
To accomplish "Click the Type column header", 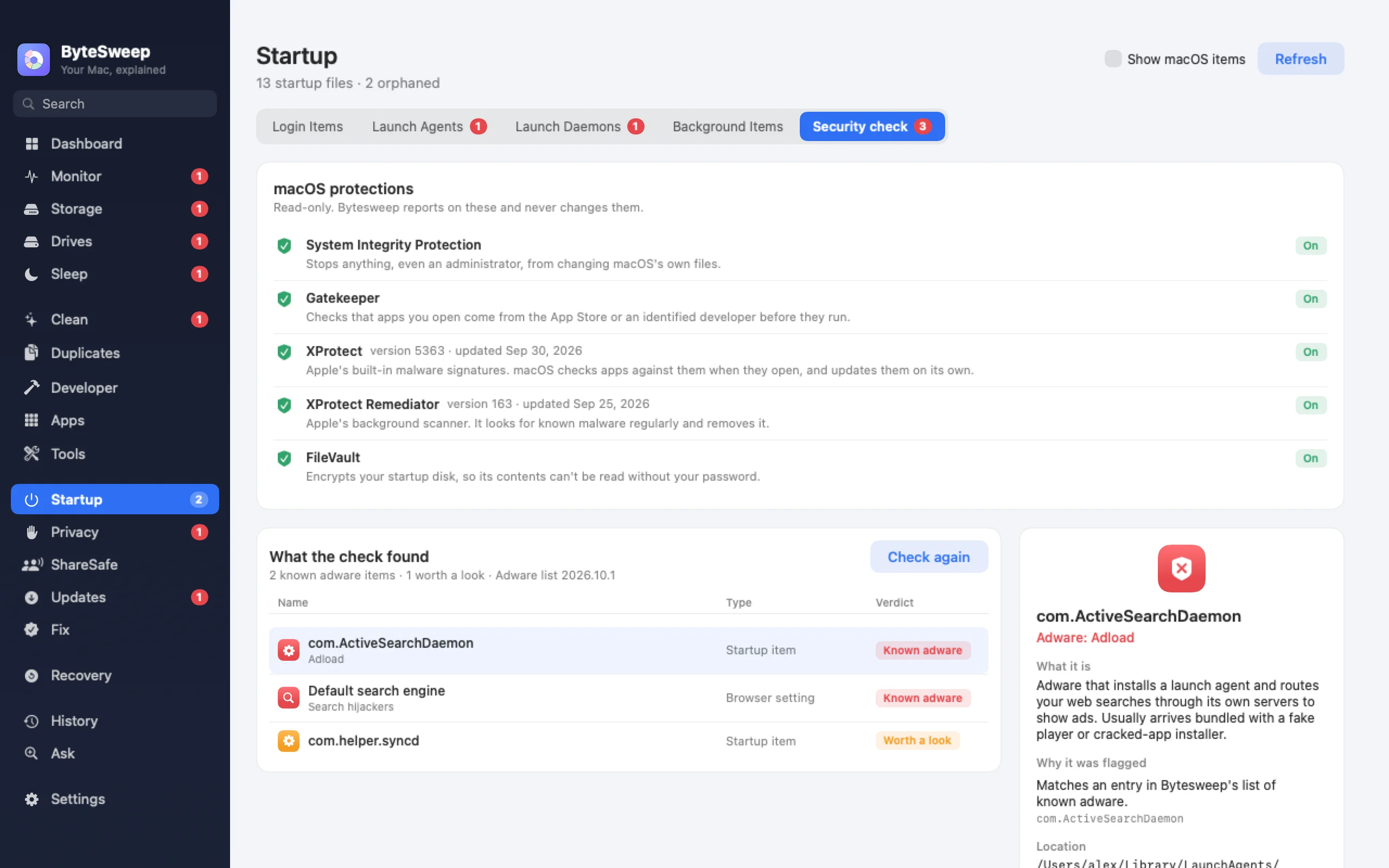I will click(x=738, y=603).
